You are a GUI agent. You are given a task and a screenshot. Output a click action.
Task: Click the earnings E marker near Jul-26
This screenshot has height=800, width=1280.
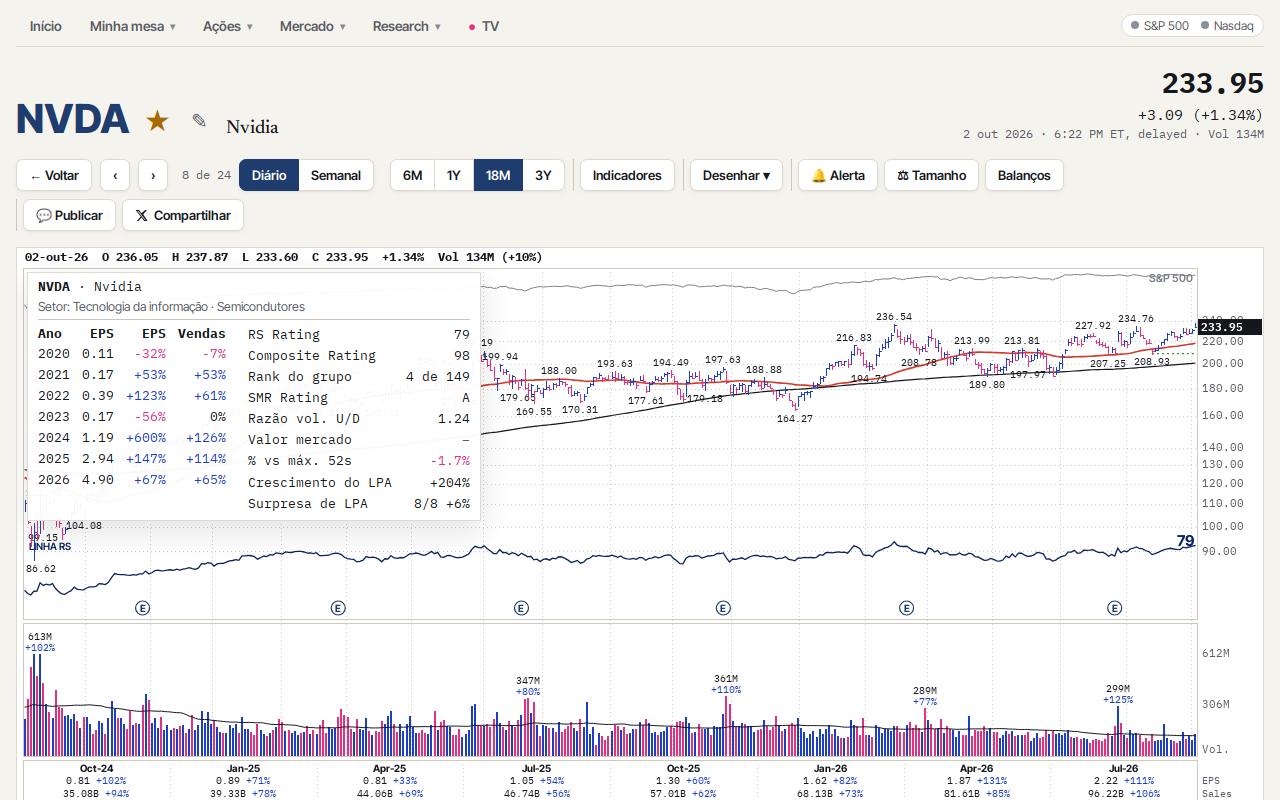1114,608
